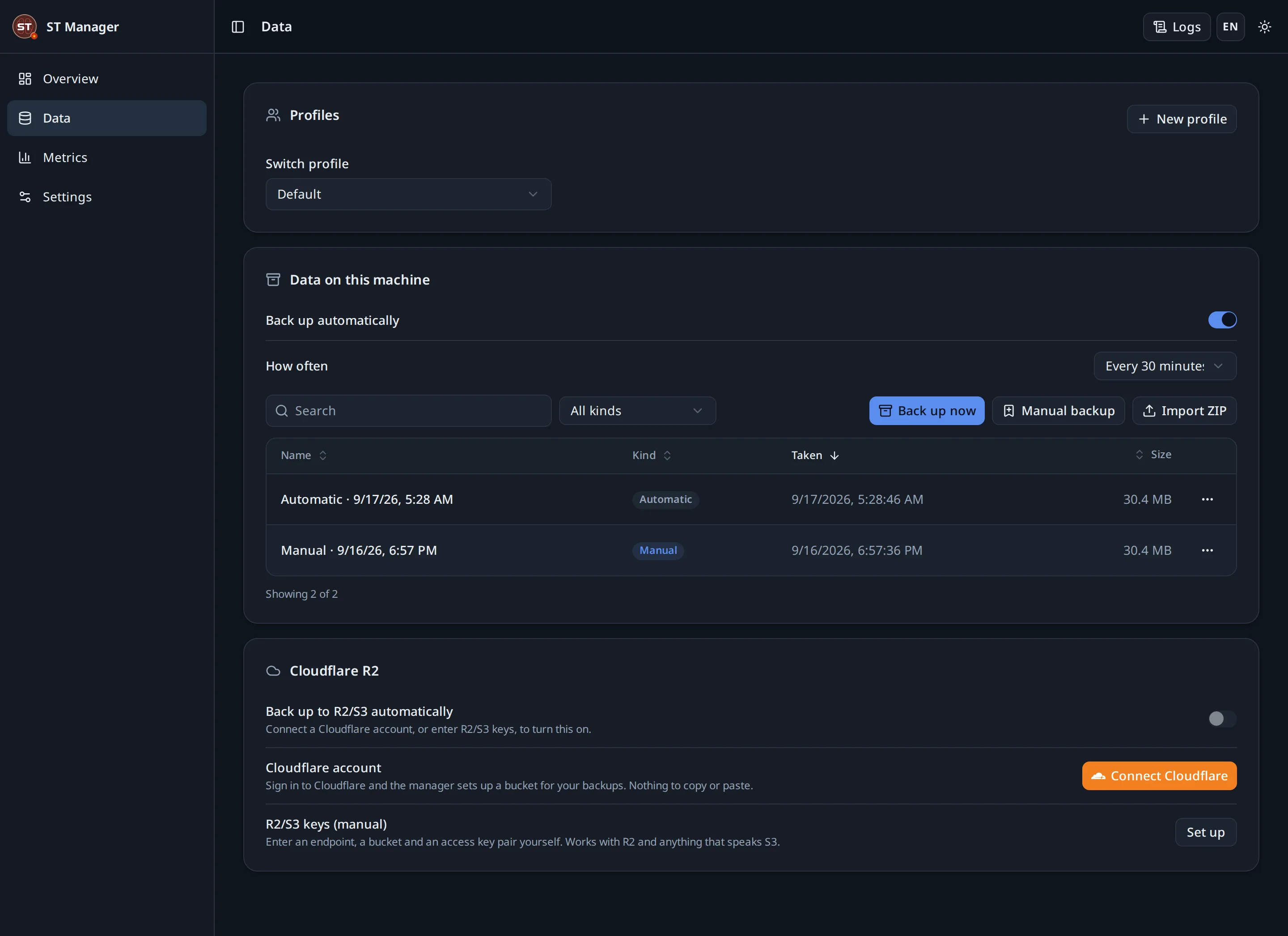Click the Settings sliders icon
The height and width of the screenshot is (936, 1288).
pyautogui.click(x=25, y=196)
